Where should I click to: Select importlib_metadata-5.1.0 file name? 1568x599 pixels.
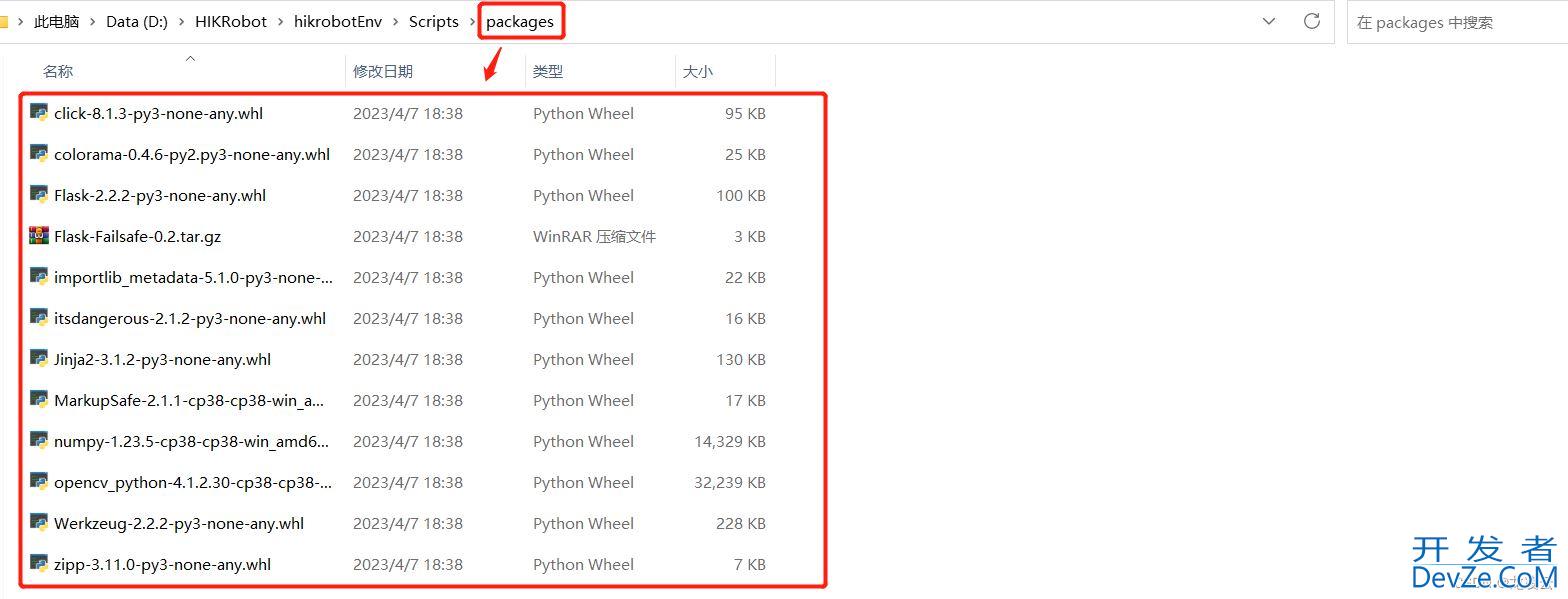(194, 277)
